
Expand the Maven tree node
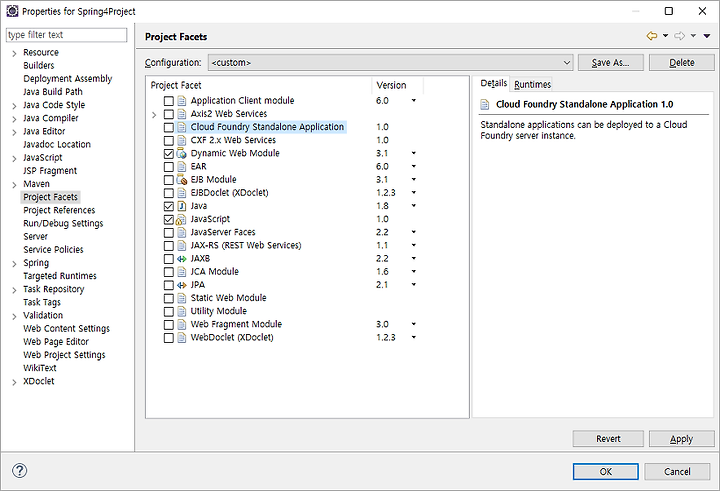click(14, 185)
